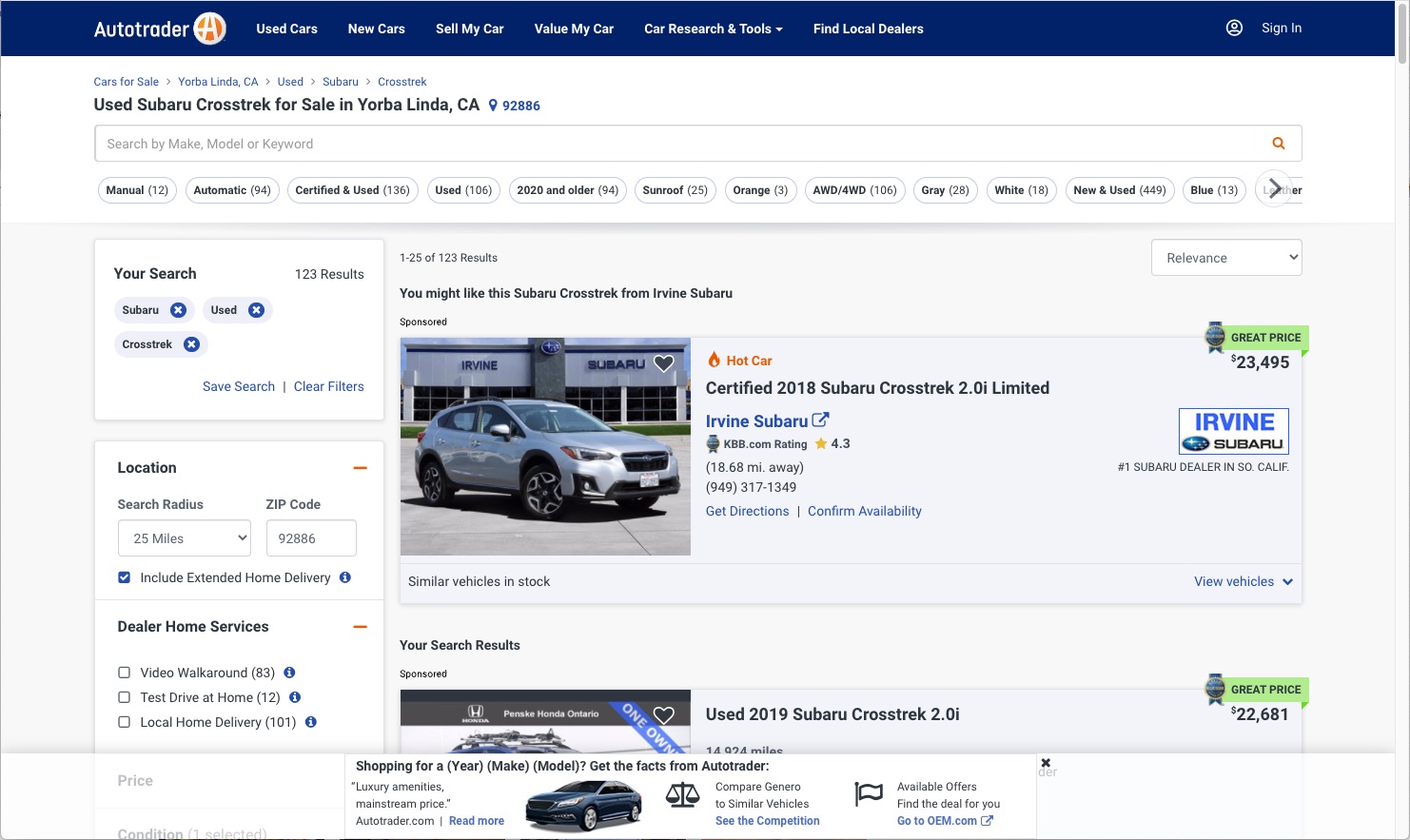
Task: Click Read more in the ad banner
Action: point(477,821)
